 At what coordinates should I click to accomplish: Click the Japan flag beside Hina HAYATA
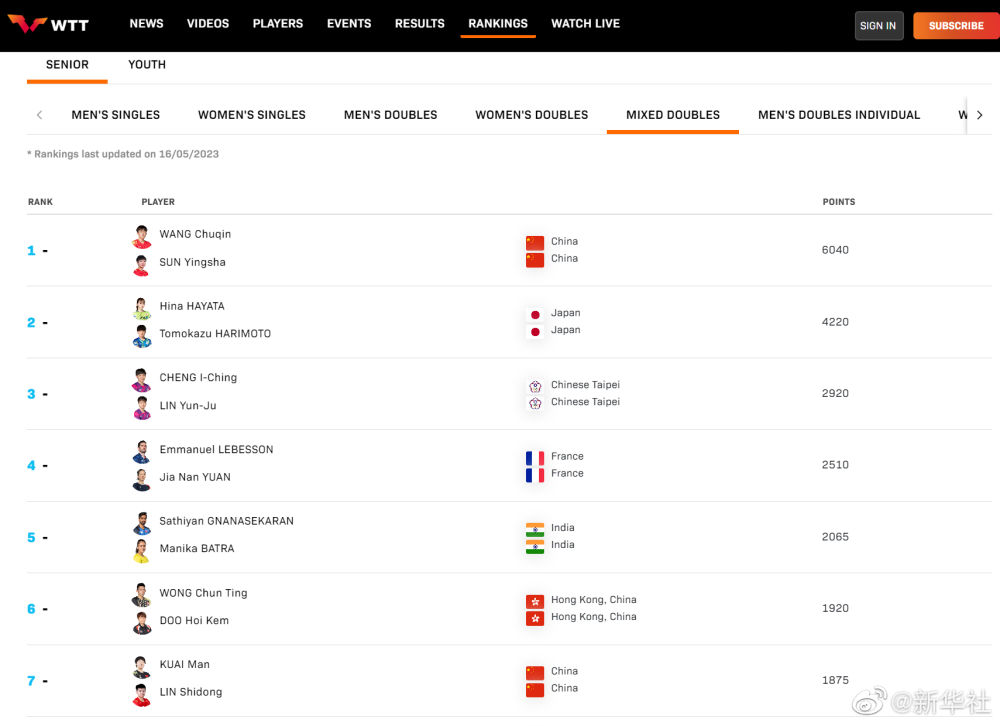tap(535, 314)
